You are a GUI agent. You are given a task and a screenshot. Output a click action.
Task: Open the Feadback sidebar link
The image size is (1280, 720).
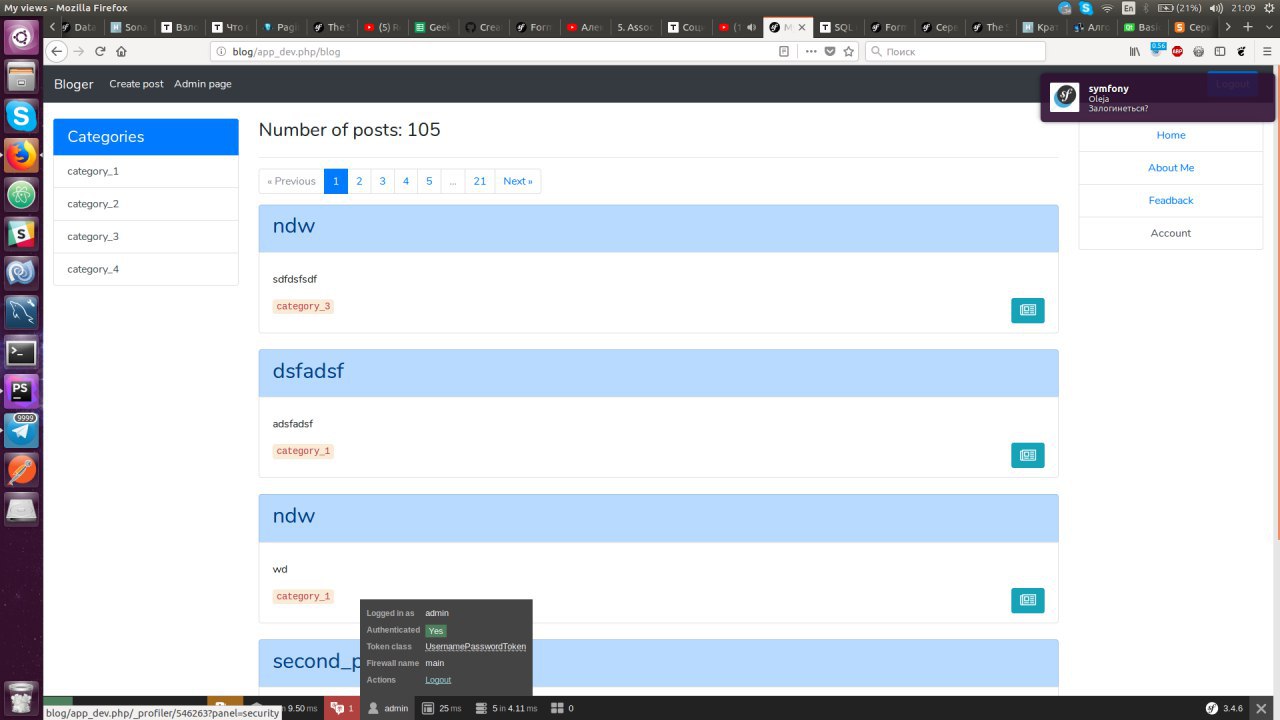click(x=1171, y=200)
